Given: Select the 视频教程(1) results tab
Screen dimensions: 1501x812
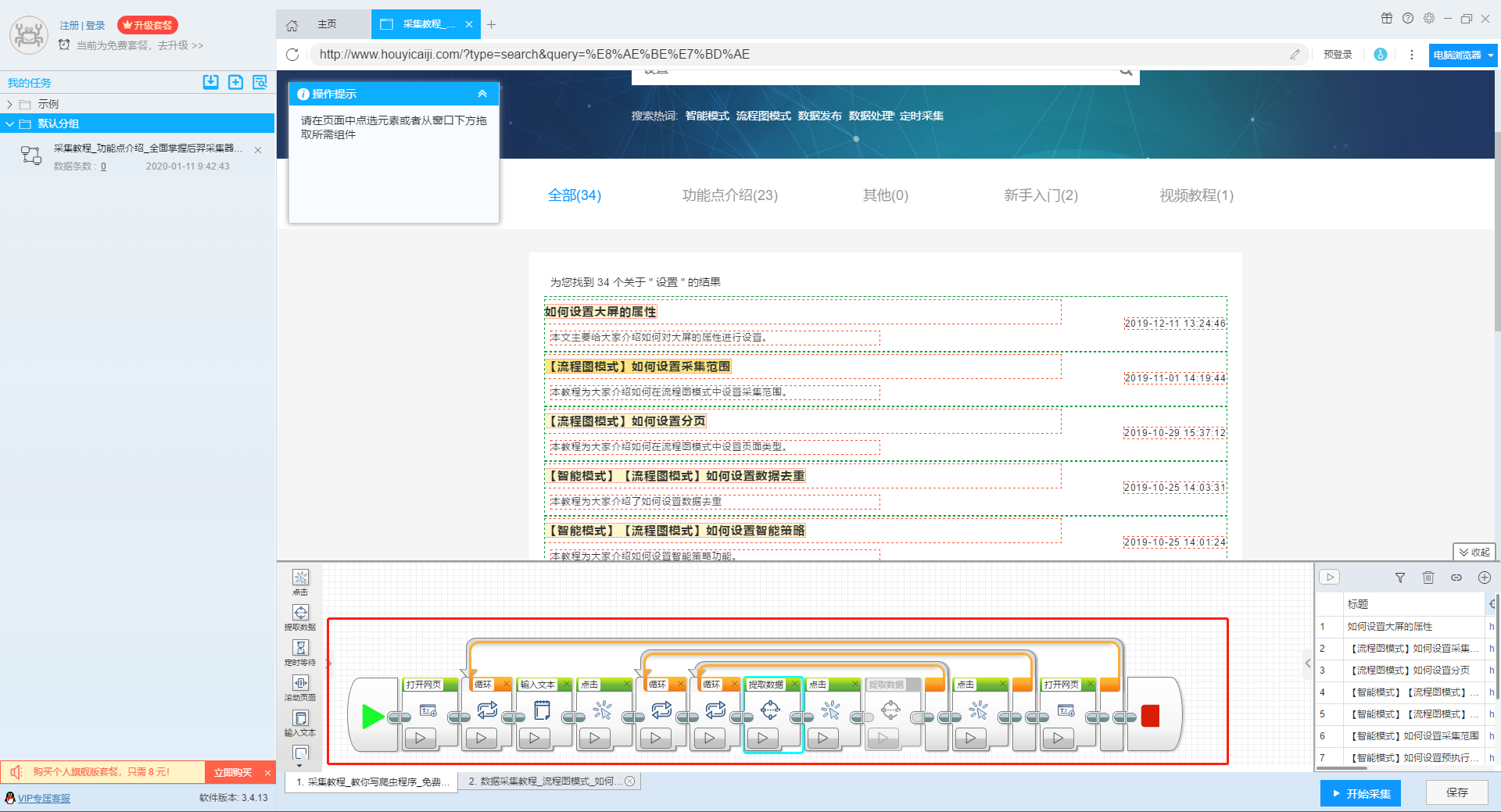Looking at the screenshot, I should point(1197,195).
